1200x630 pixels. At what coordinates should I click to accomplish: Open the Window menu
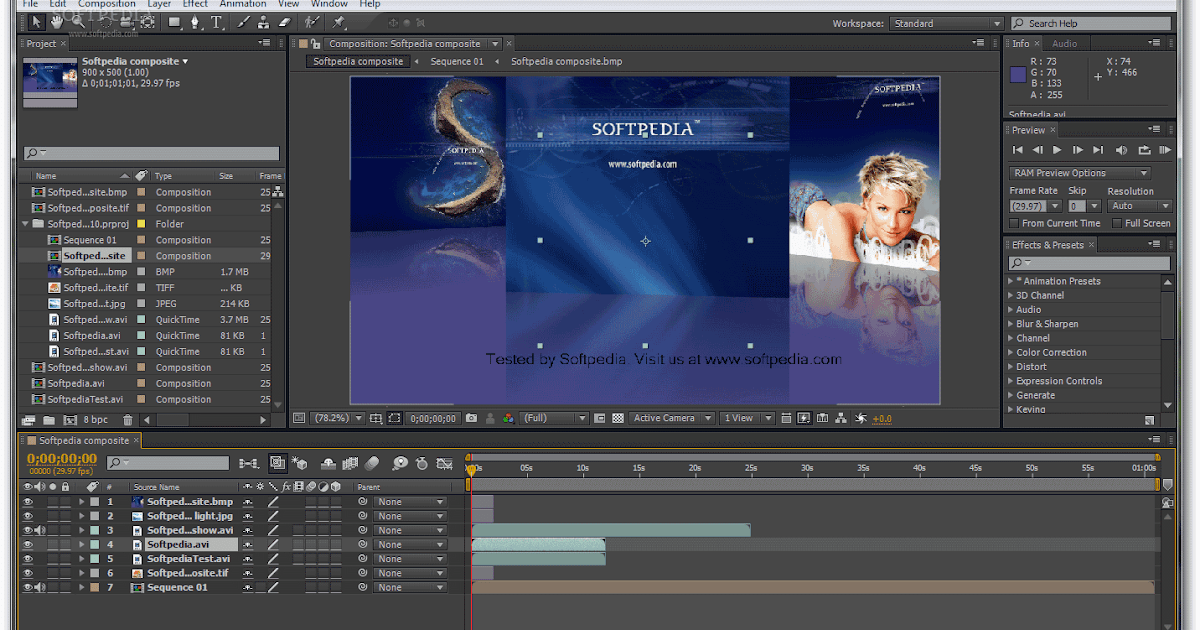[329, 4]
